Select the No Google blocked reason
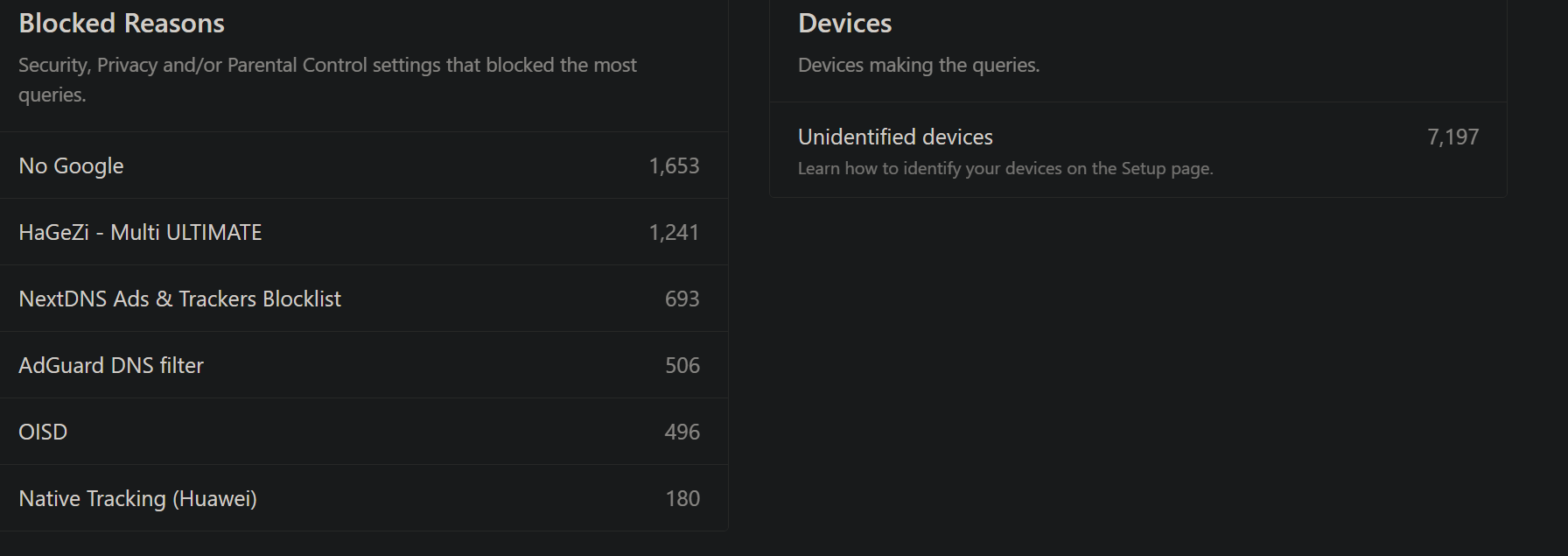The image size is (1568, 556). click(71, 166)
